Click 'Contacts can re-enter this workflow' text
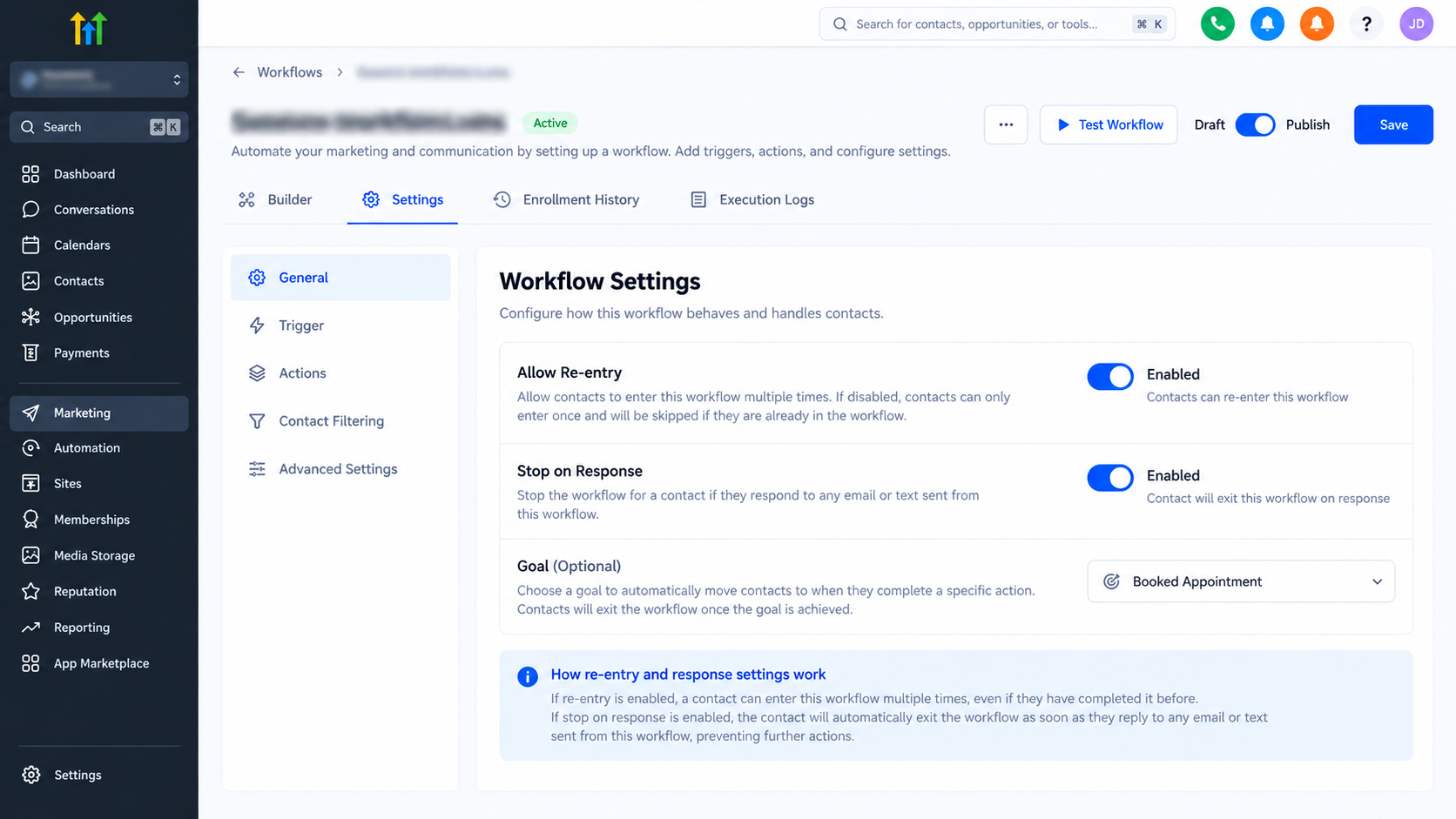This screenshot has height=819, width=1456. (1247, 397)
